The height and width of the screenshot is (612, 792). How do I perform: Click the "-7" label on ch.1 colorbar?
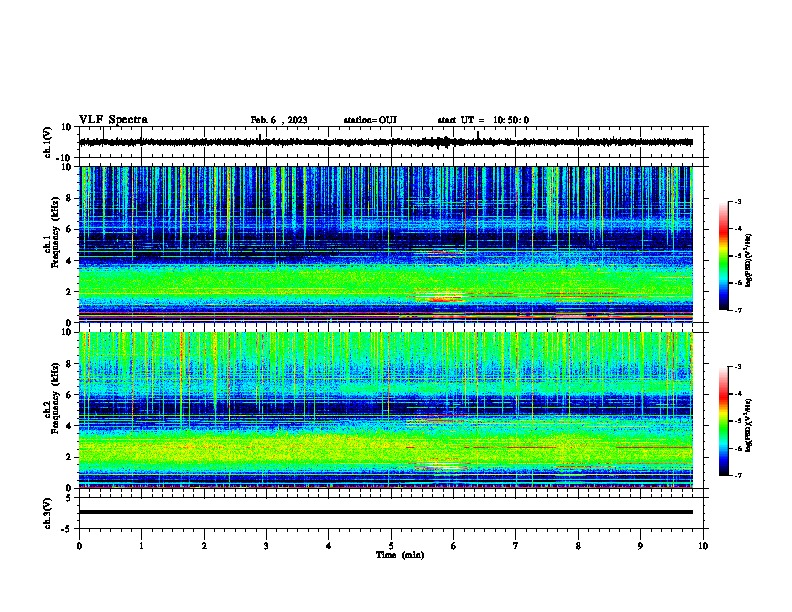737,310
